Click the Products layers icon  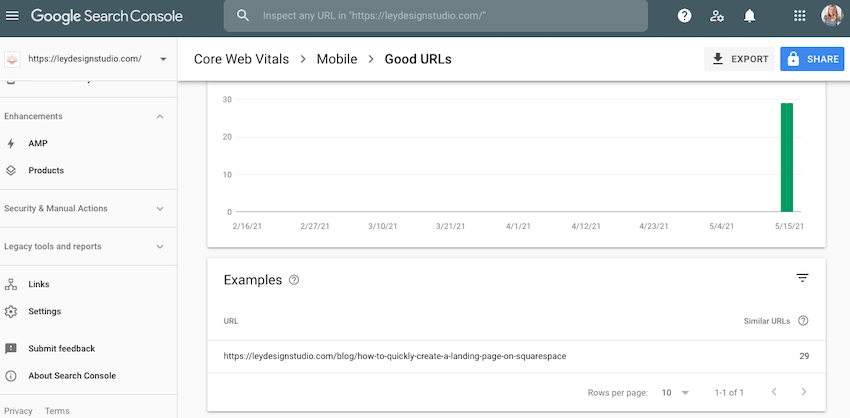pyautogui.click(x=11, y=170)
